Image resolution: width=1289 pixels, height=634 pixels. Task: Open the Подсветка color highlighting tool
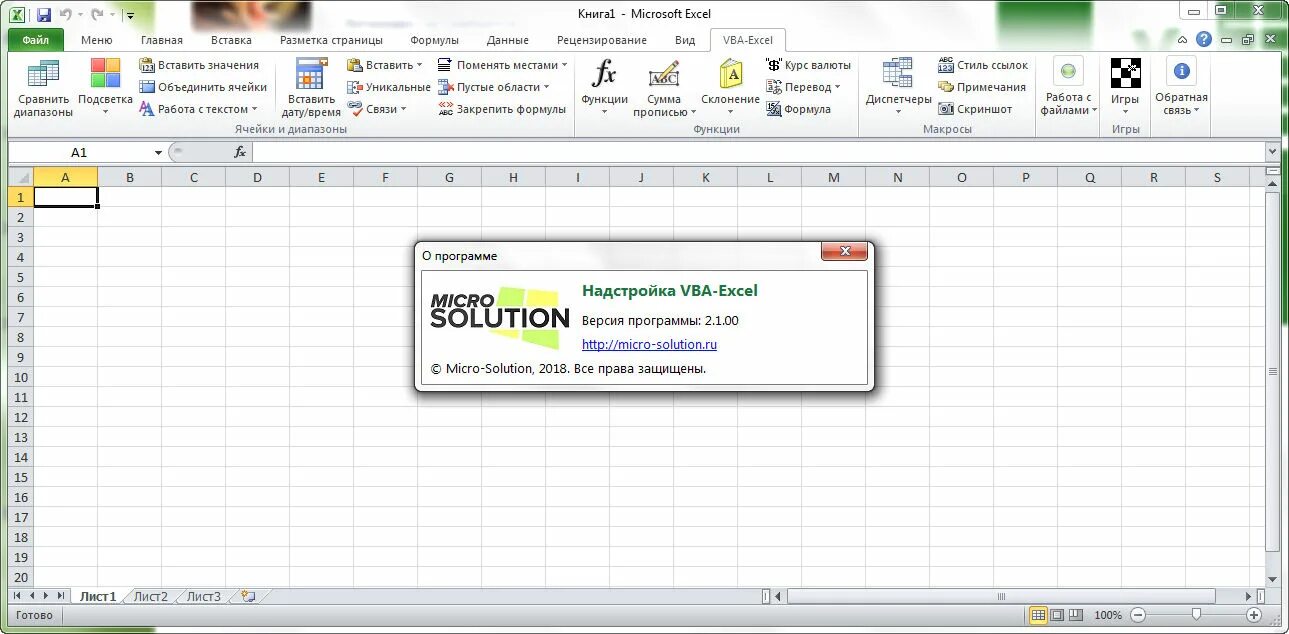(x=105, y=88)
